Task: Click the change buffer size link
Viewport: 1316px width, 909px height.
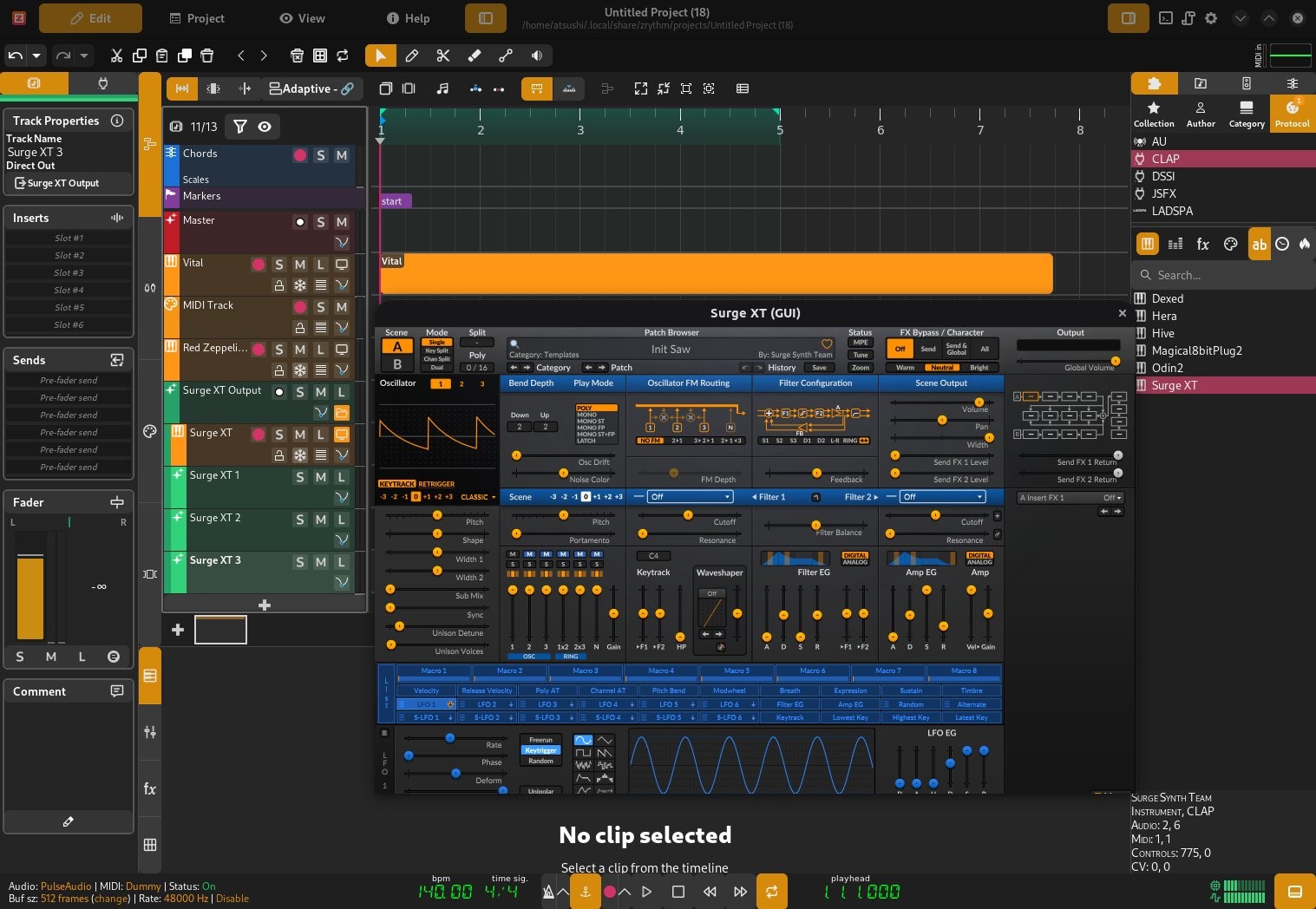Action: pos(111,899)
